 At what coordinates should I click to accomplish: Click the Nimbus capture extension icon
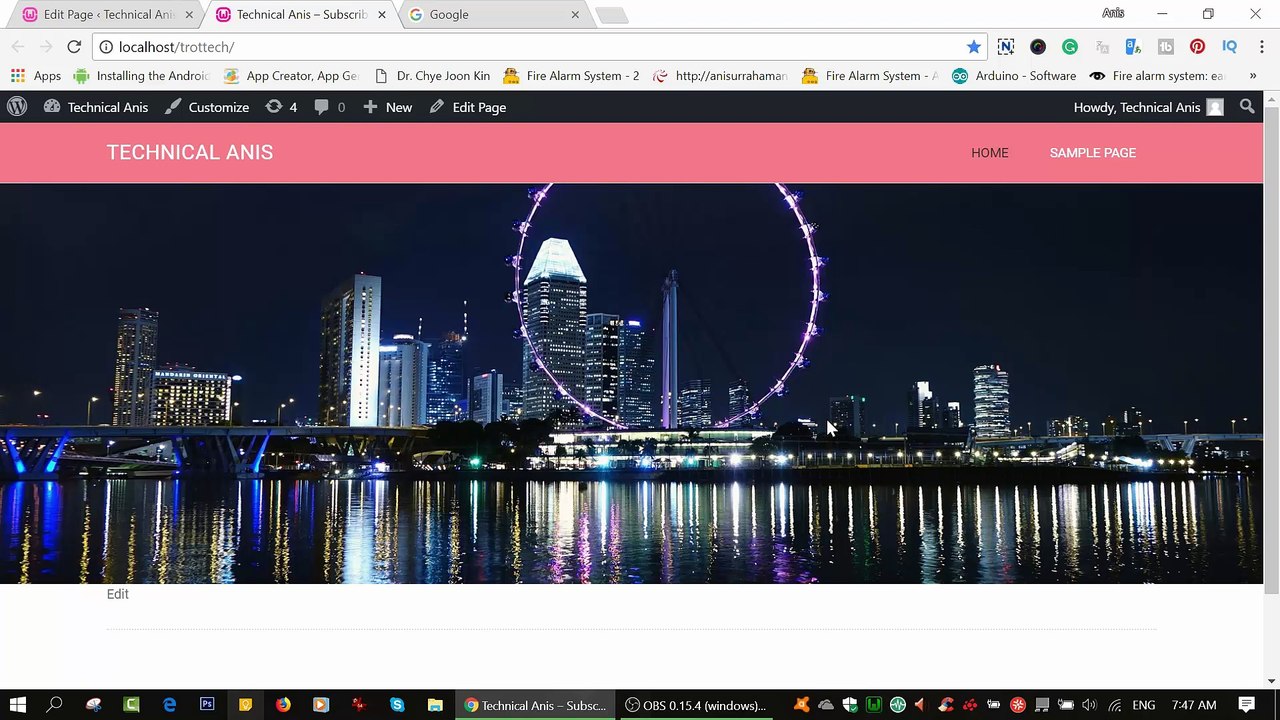point(1006,47)
